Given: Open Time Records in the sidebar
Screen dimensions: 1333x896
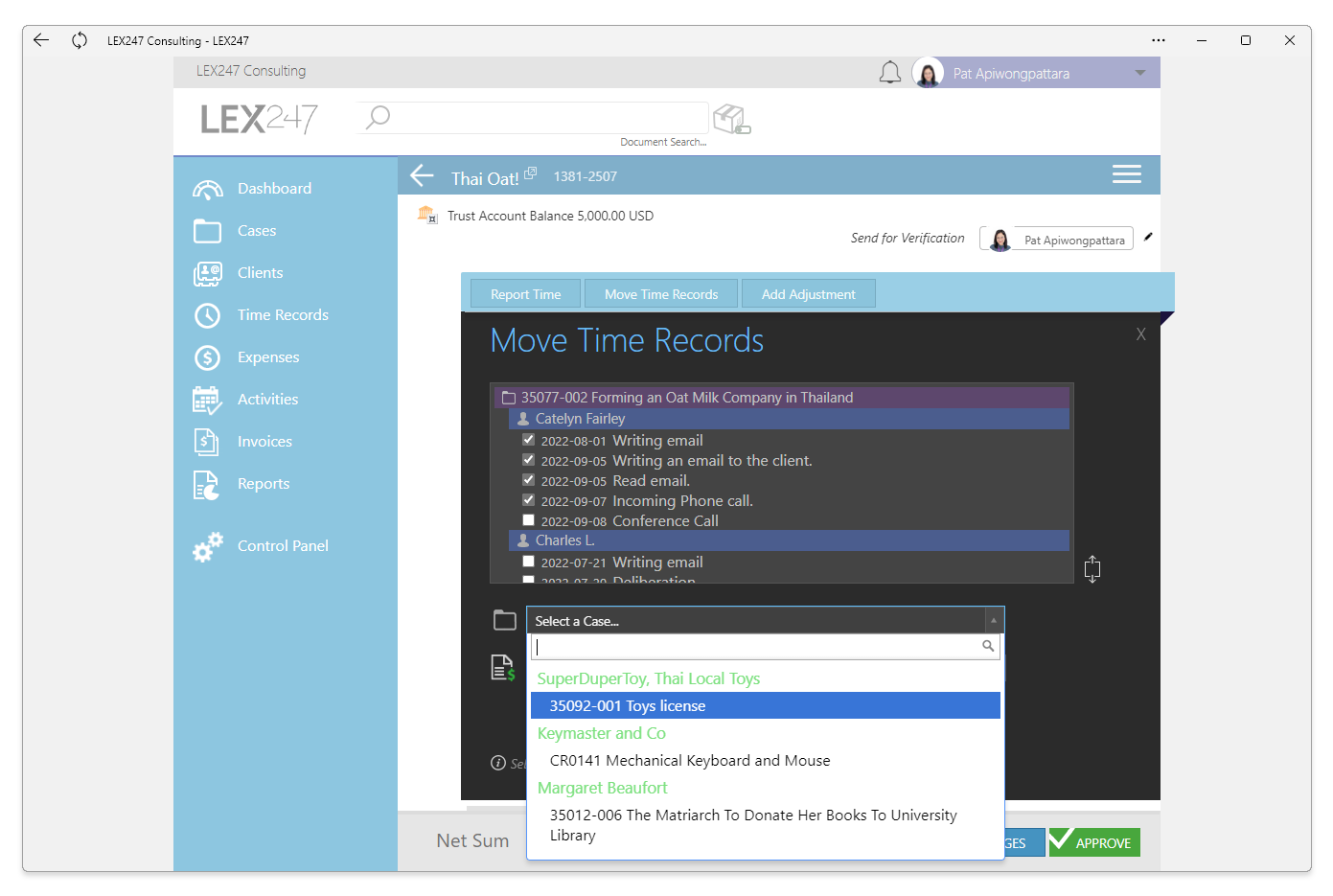Looking at the screenshot, I should point(283,315).
